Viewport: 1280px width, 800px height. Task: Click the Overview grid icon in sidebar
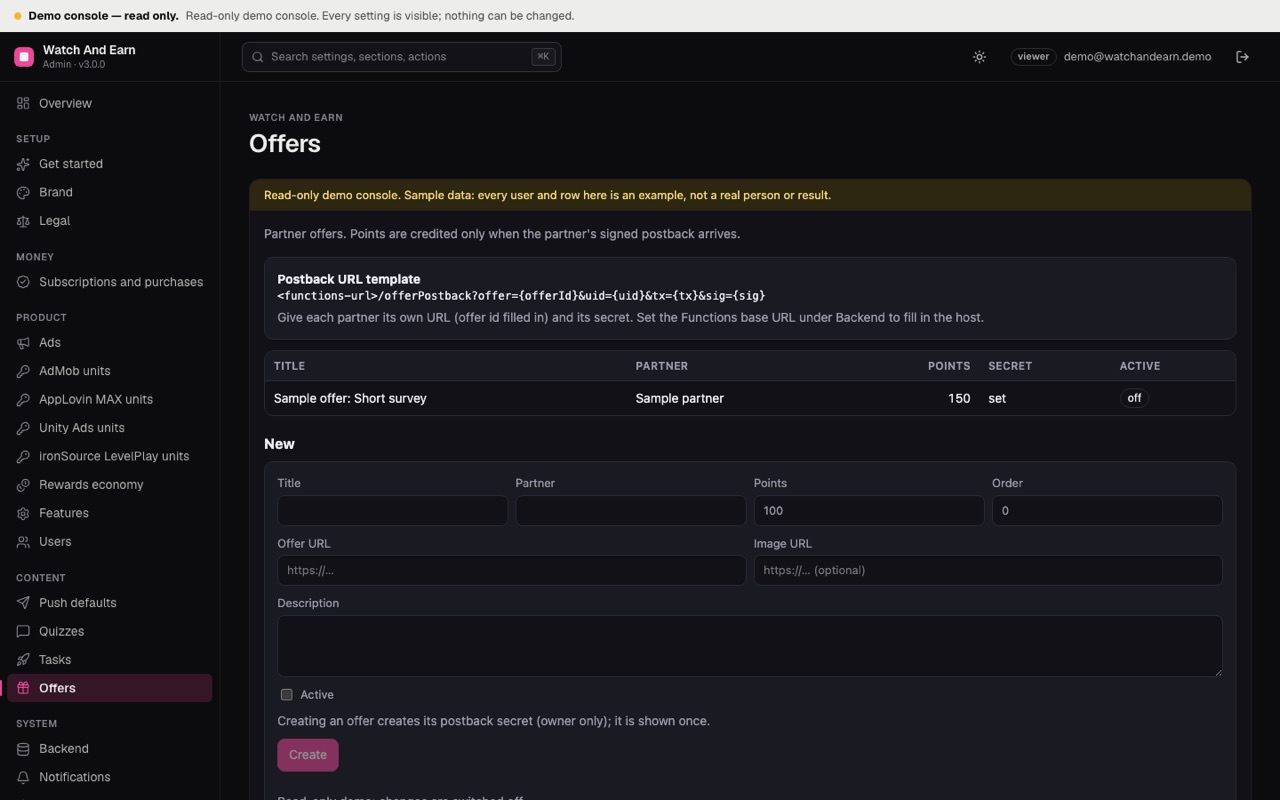[x=23, y=103]
